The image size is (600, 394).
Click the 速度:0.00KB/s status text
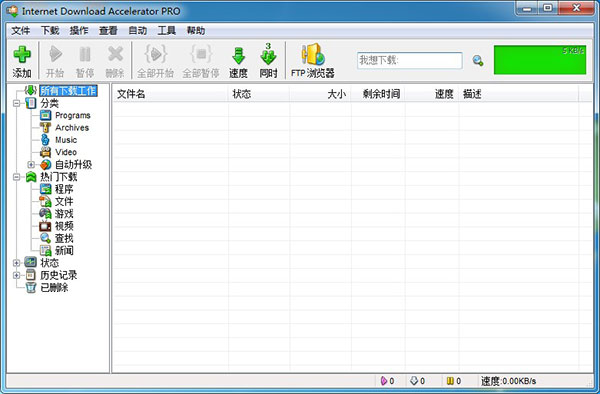(x=509, y=381)
